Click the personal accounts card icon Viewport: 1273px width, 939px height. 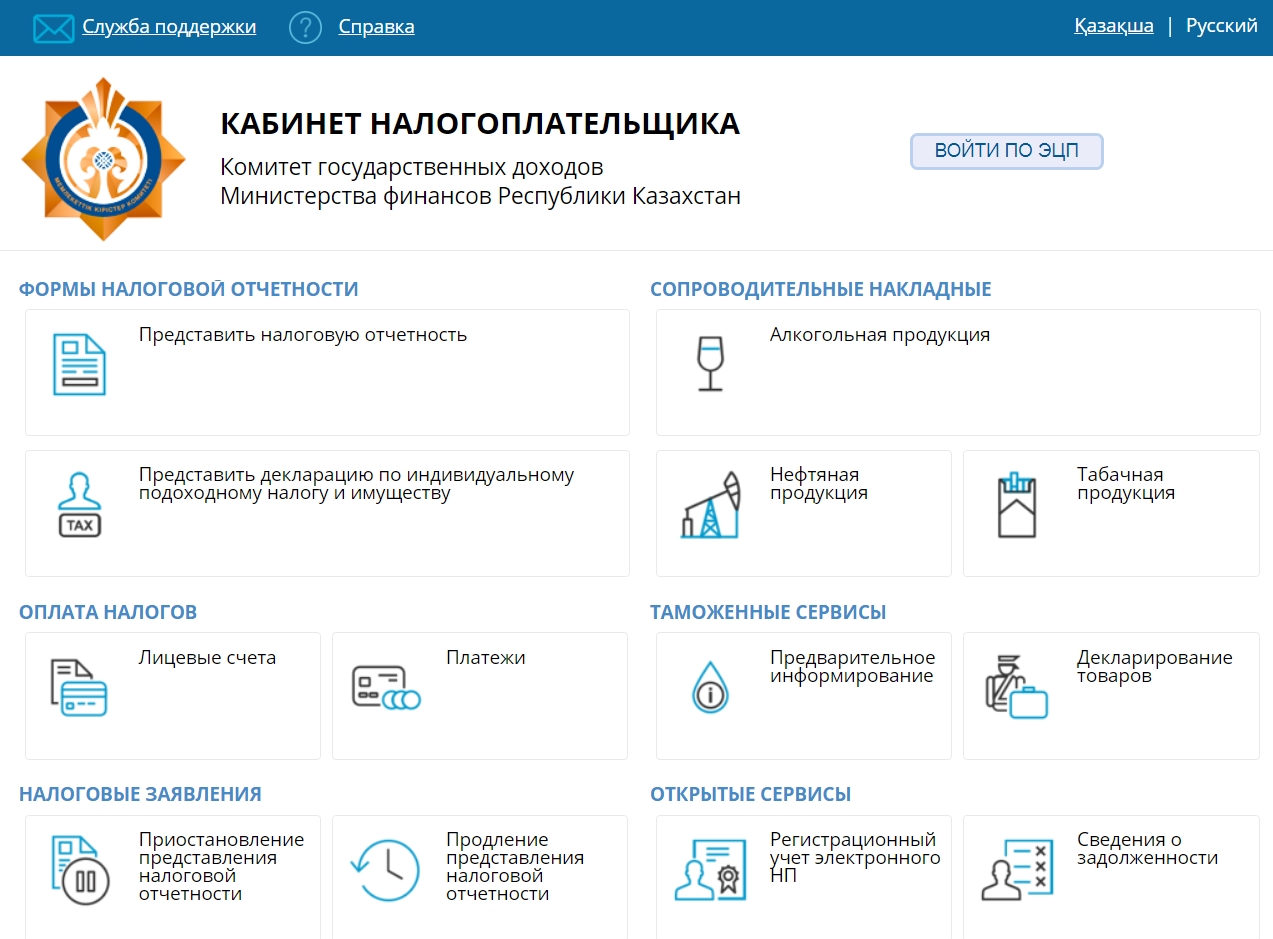pyautogui.click(x=79, y=687)
